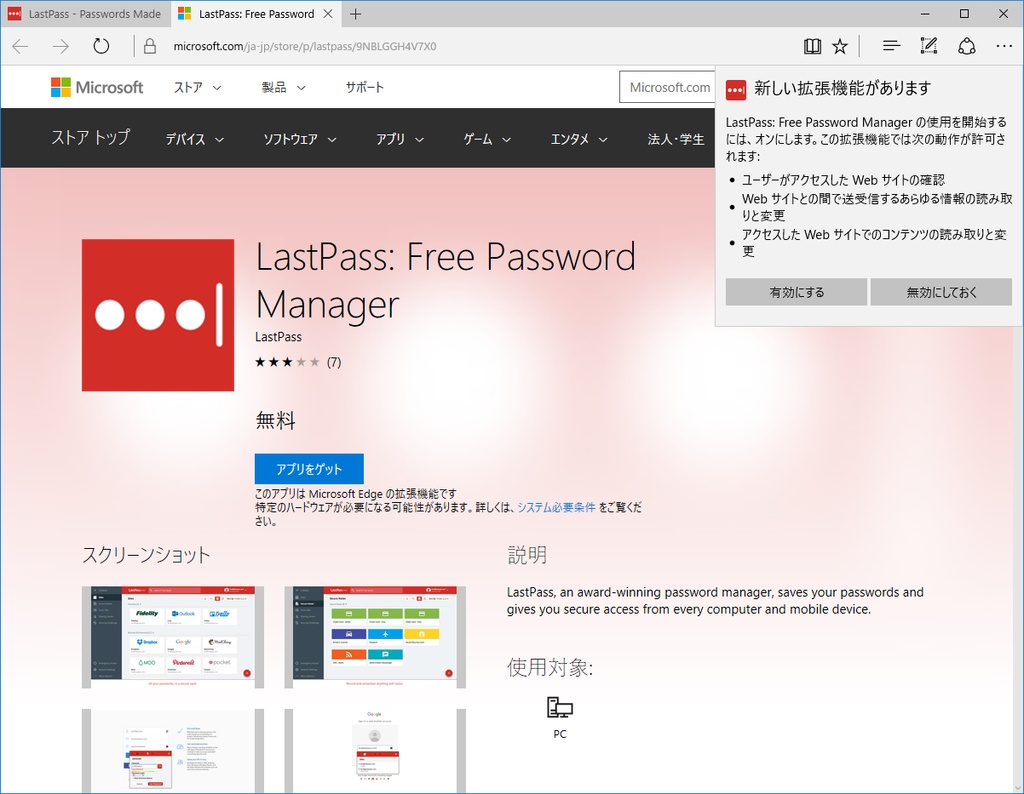Click 無効にしておく to keep disabled

(x=941, y=292)
